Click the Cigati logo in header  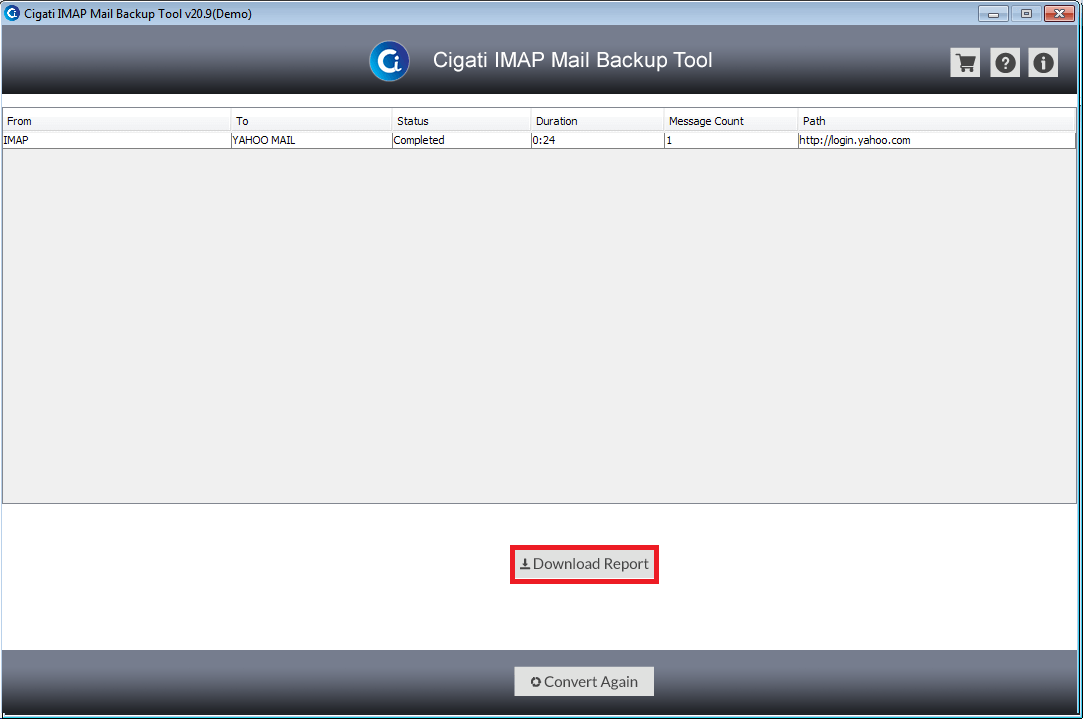390,61
